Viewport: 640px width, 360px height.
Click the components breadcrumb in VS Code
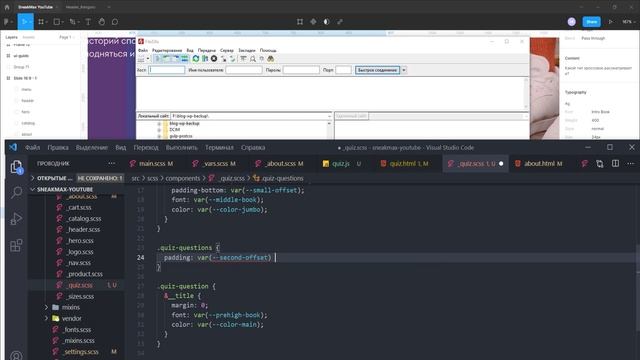[x=182, y=178]
